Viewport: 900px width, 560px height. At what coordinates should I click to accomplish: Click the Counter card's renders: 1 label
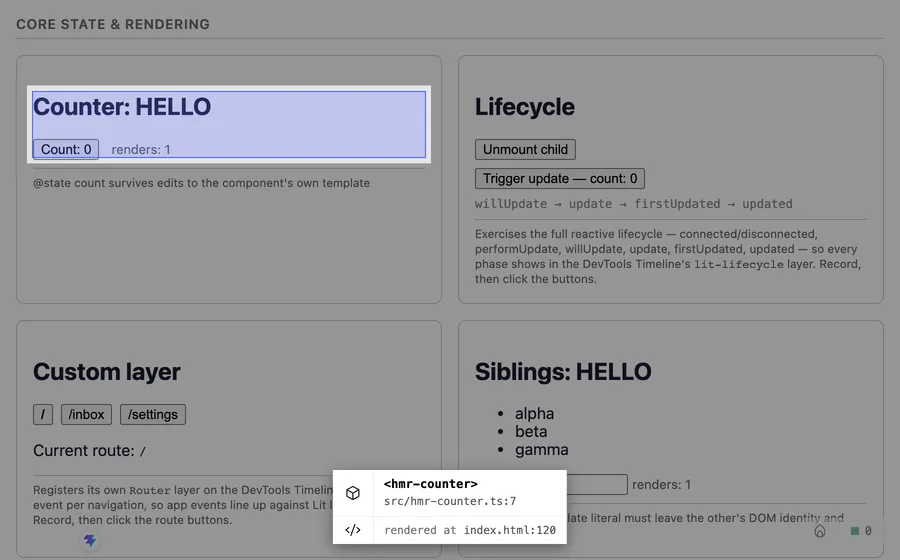pos(141,150)
